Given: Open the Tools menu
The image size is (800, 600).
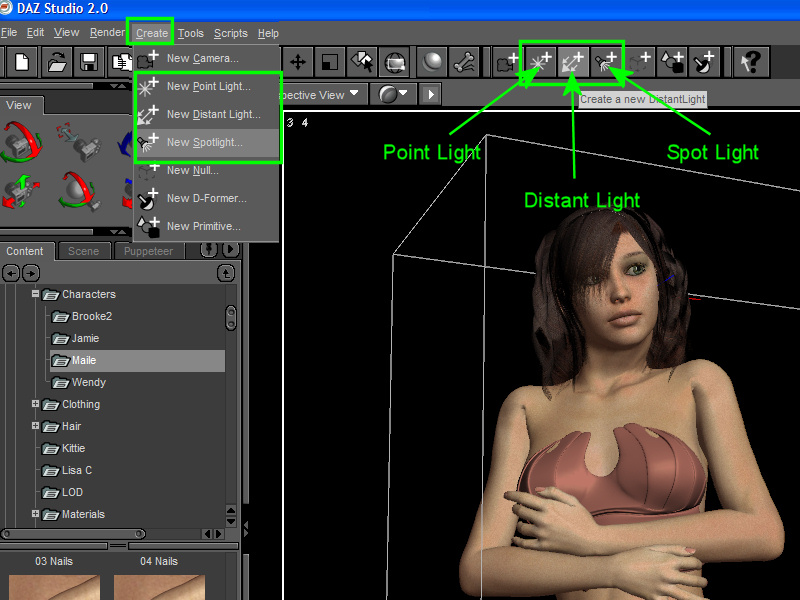Looking at the screenshot, I should (191, 33).
